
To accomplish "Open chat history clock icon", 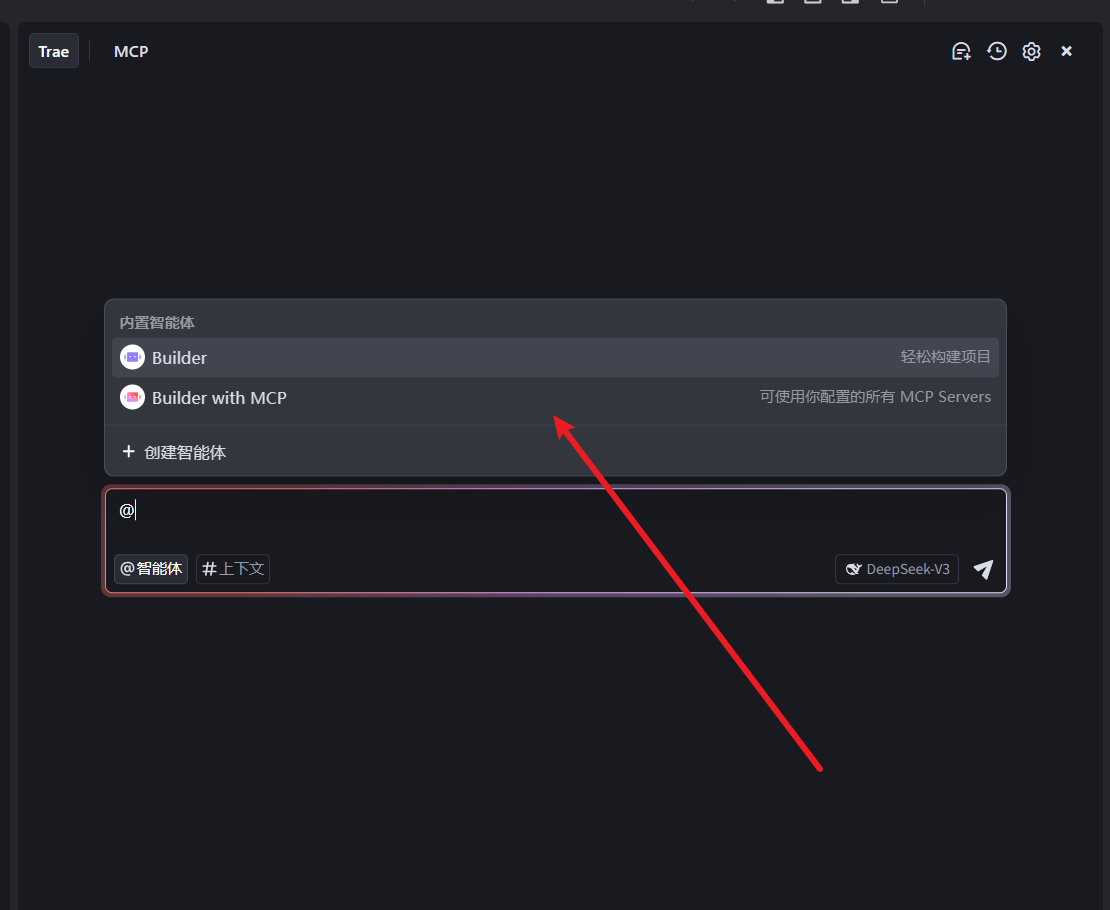I will click(997, 51).
